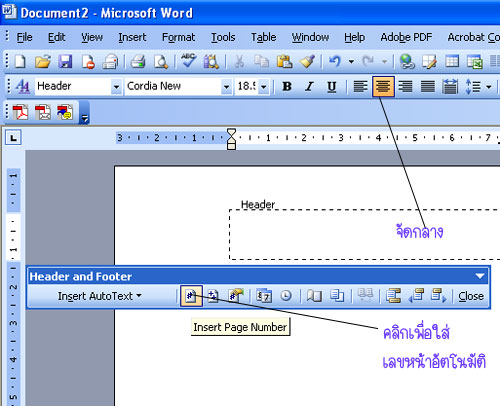This screenshot has width=500, height=406.
Task: Open the Insert menu
Action: (x=132, y=37)
